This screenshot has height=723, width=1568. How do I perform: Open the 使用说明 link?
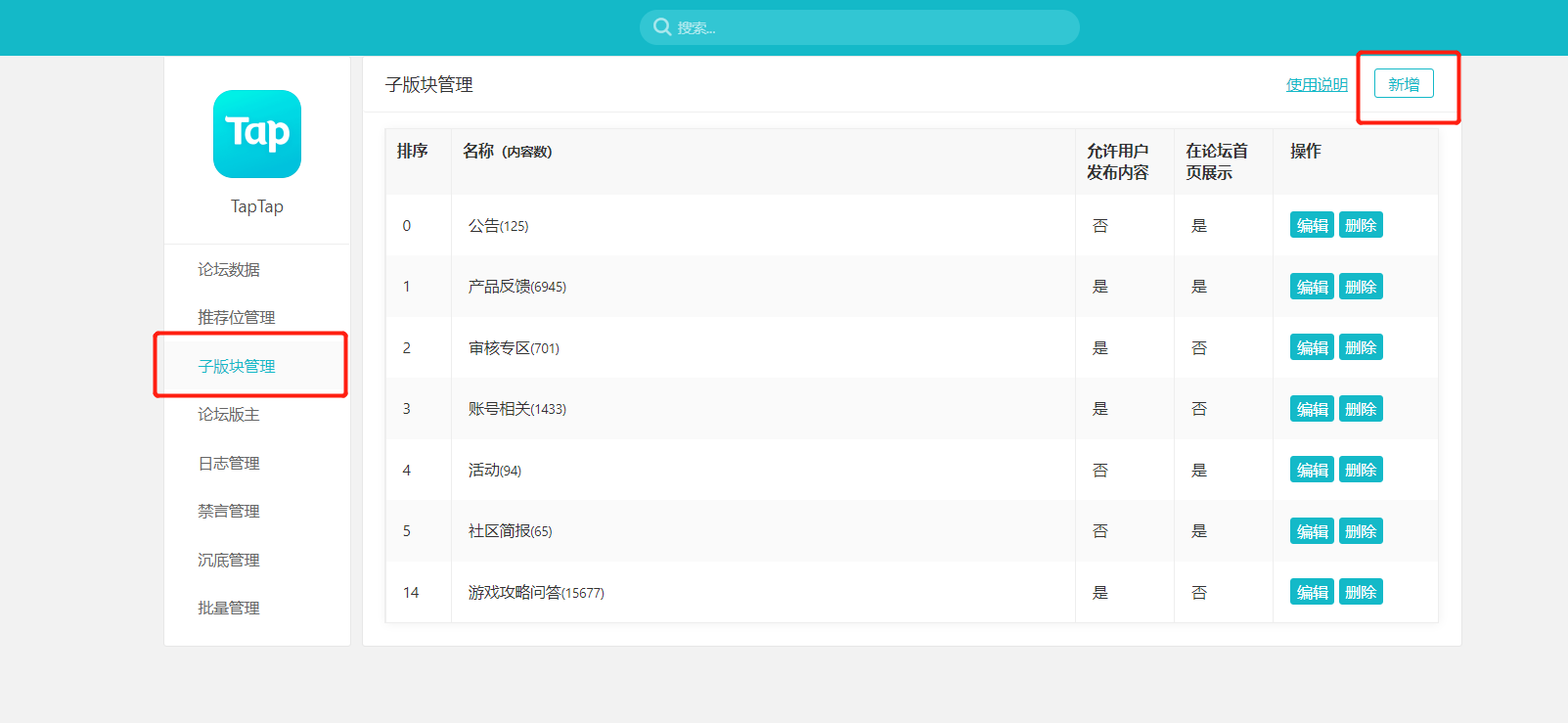click(x=1317, y=85)
